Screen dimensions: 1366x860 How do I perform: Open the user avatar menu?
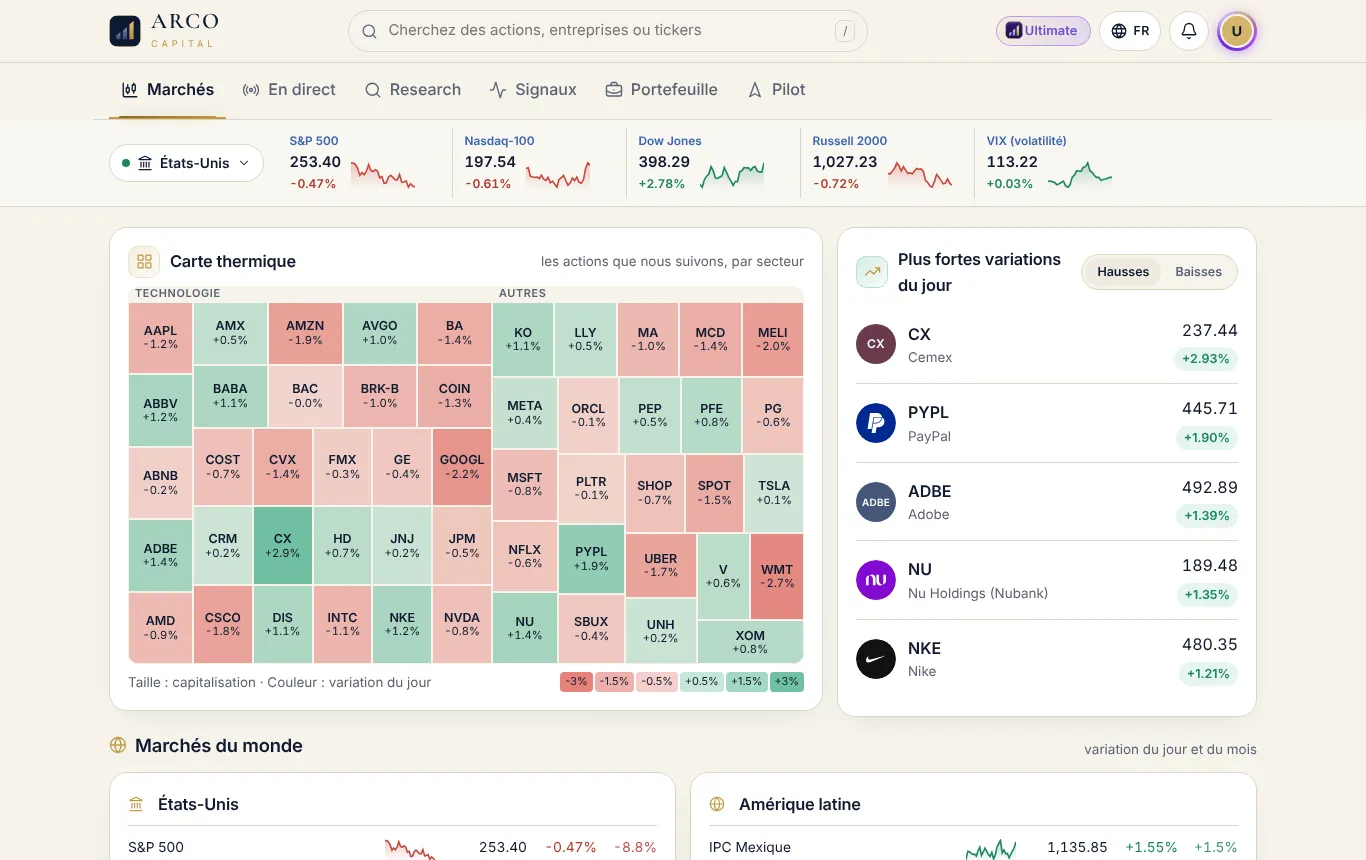[x=1237, y=31]
